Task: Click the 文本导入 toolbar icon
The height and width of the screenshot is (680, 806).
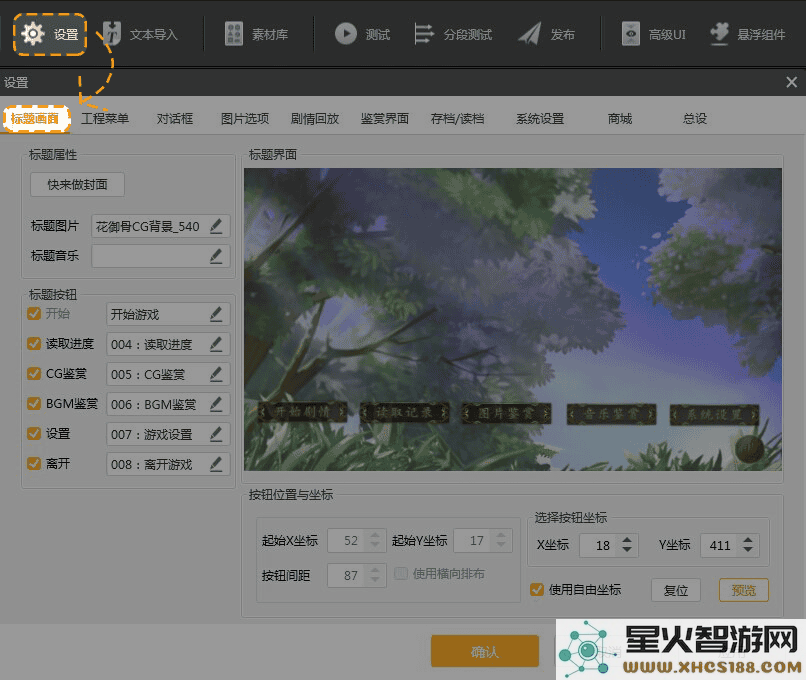Action: tap(112, 34)
